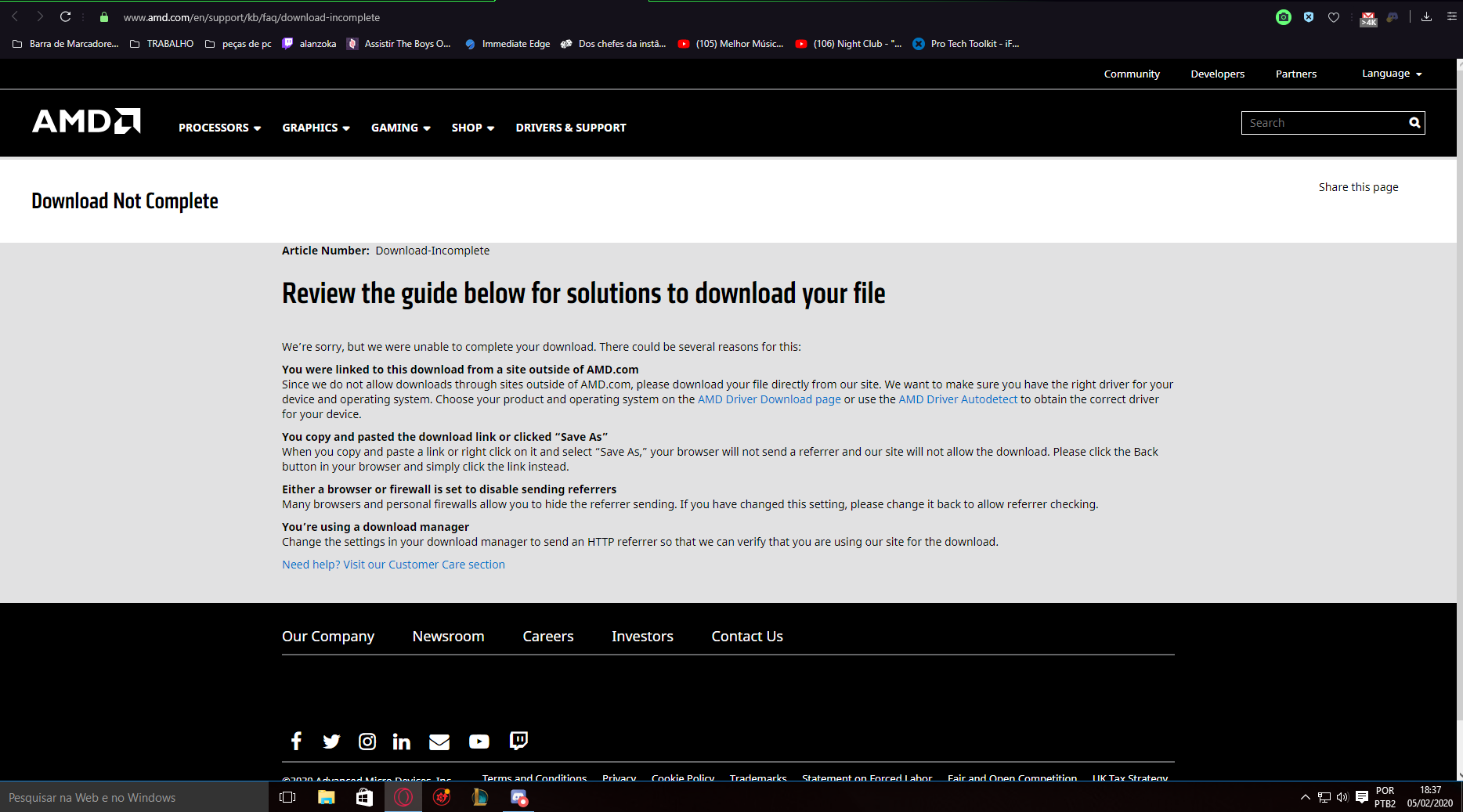The height and width of the screenshot is (812, 1463).
Task: Open browser downloads icon
Action: coord(1427,16)
